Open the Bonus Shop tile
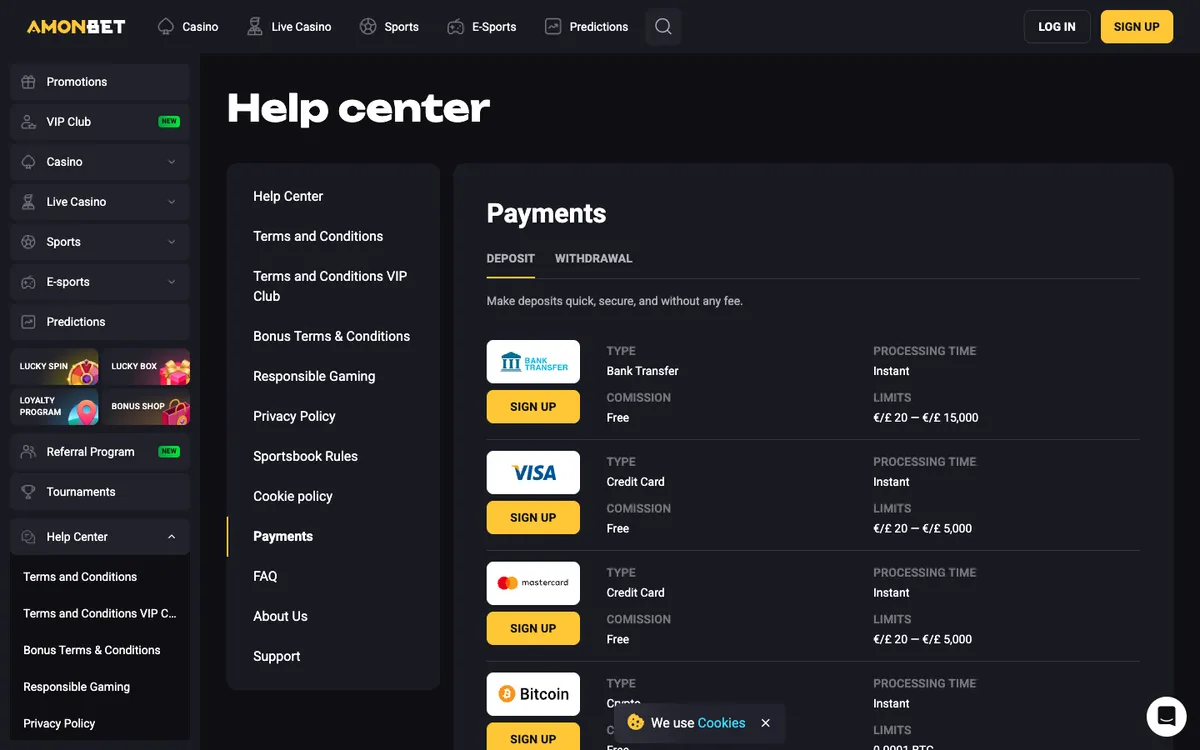Viewport: 1200px width, 750px height. [x=146, y=407]
